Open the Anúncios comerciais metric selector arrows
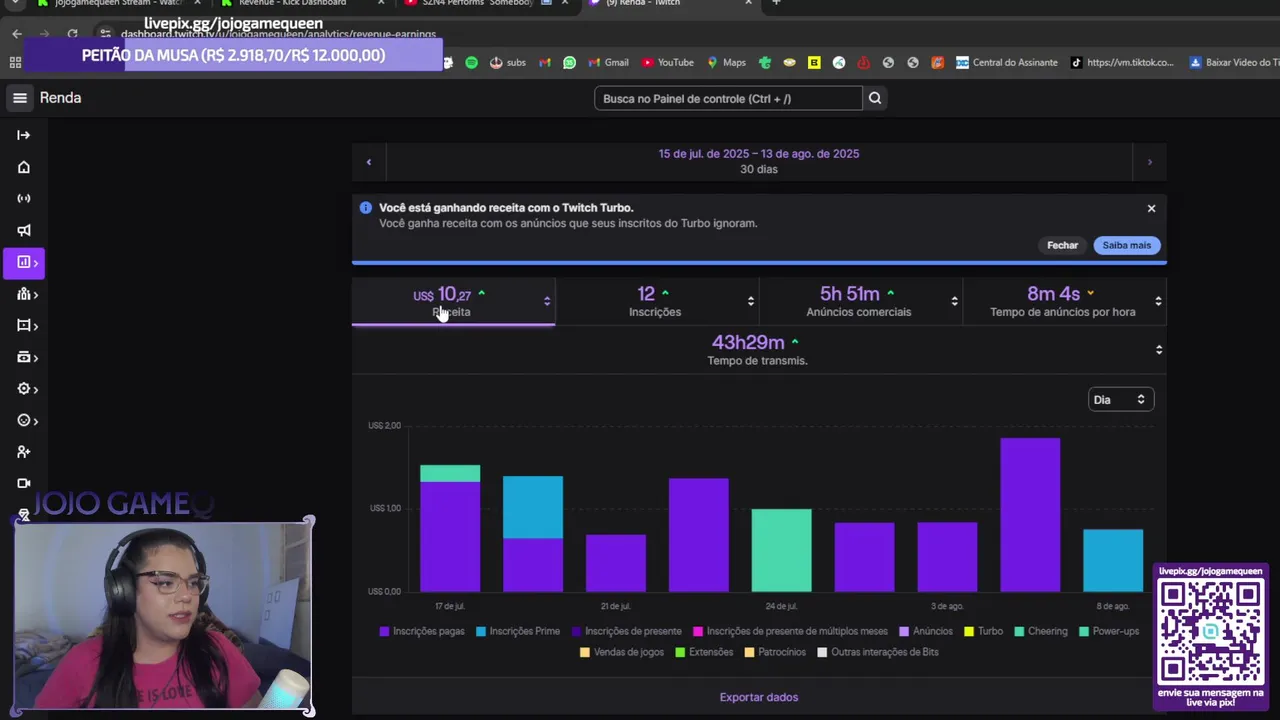The height and width of the screenshot is (720, 1280). pos(954,301)
